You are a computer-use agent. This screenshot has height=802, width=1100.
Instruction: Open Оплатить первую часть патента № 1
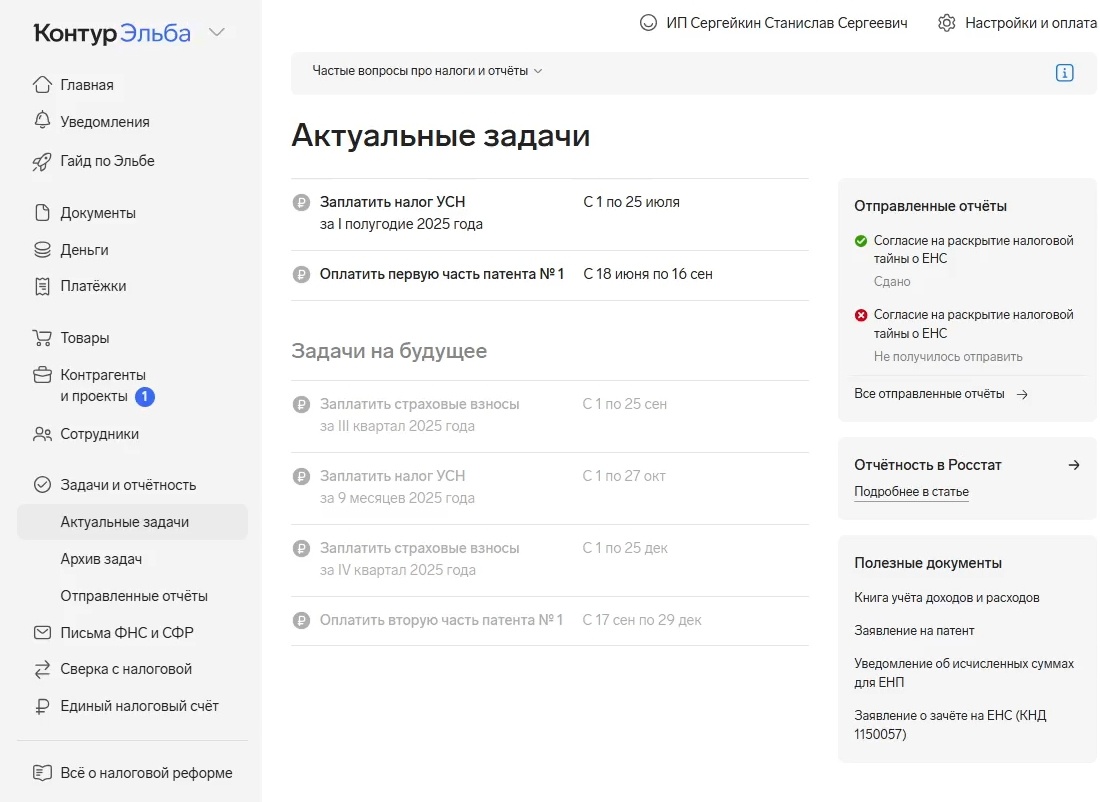tap(442, 274)
